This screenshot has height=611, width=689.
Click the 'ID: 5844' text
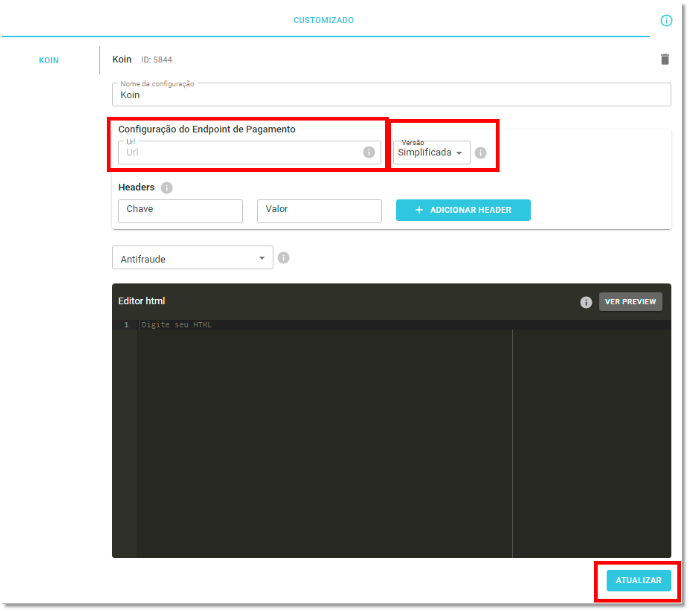click(156, 60)
